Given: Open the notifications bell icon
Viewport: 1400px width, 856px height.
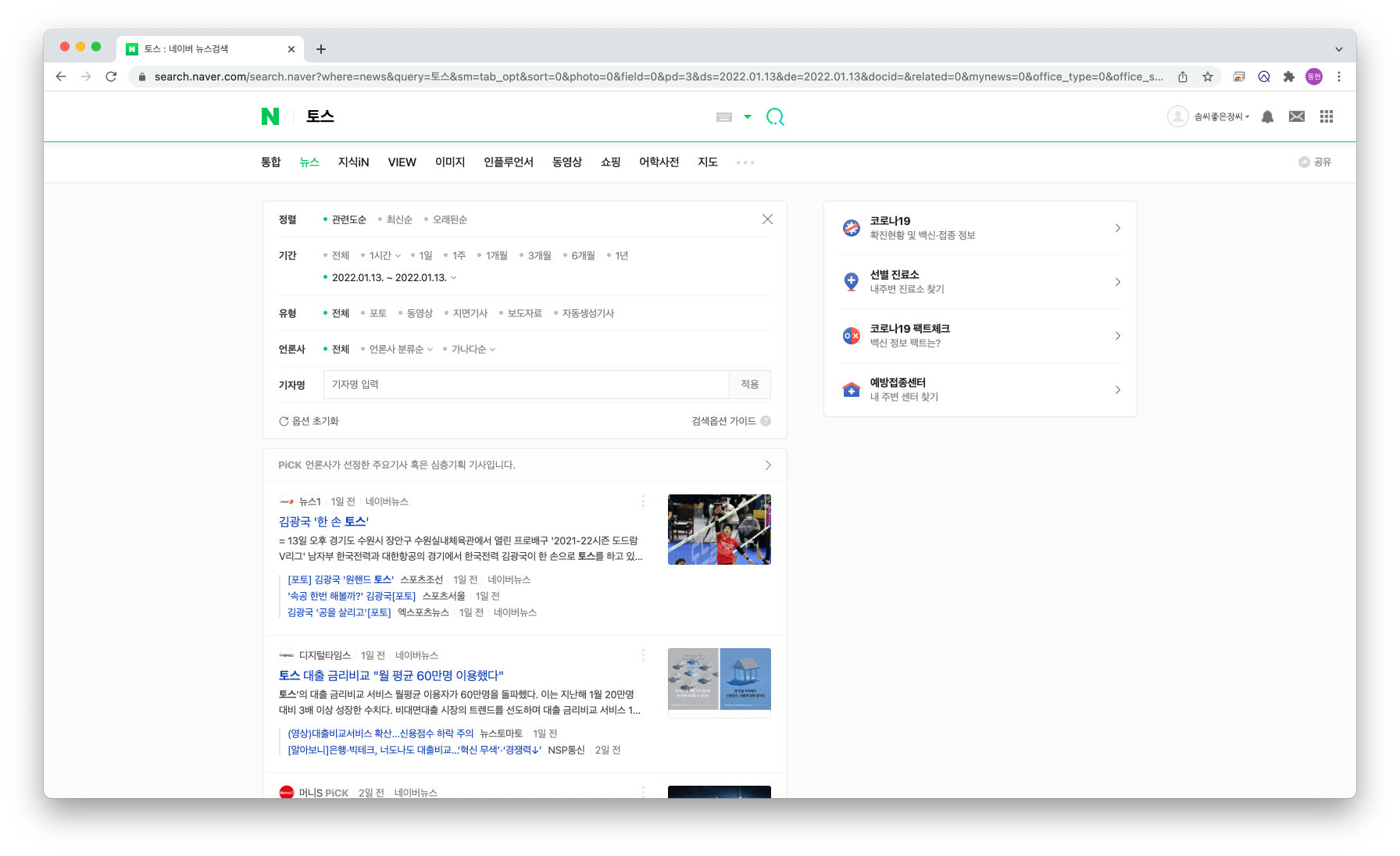Looking at the screenshot, I should 1267,116.
